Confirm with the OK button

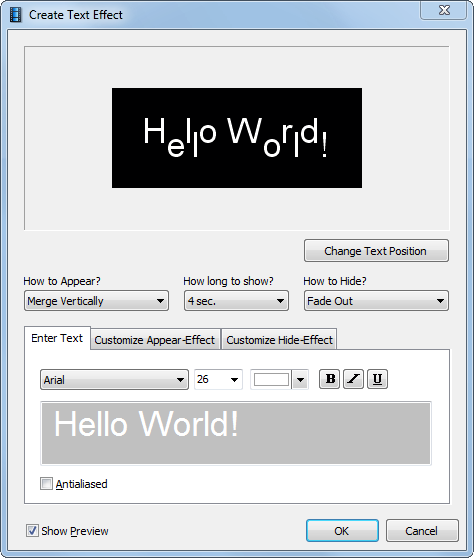click(342, 531)
